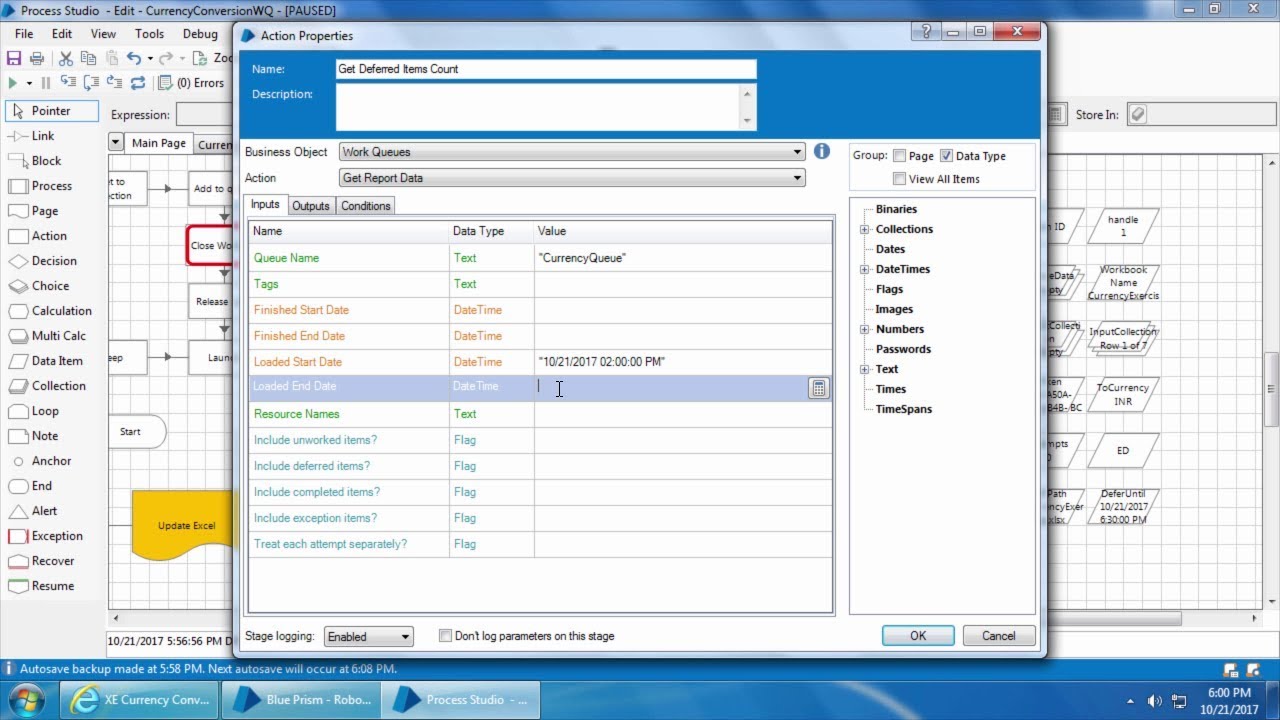Select the Recover stage tool
The image size is (1280, 720).
coord(41,561)
